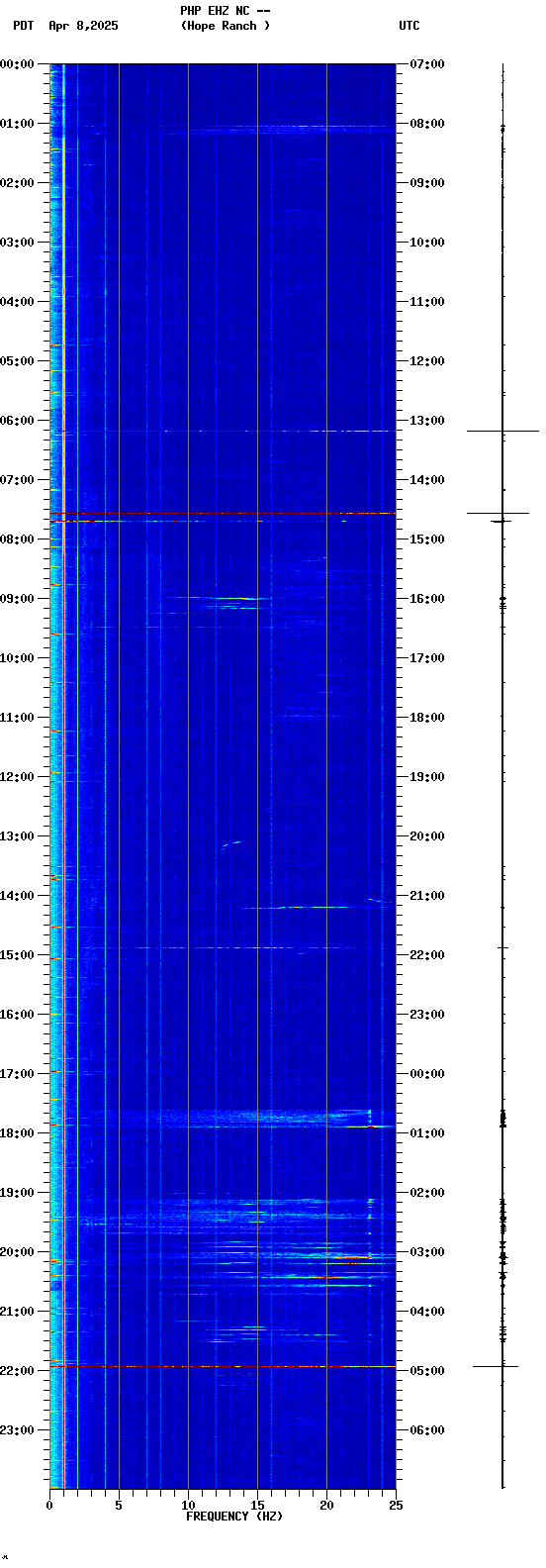This screenshot has width=546, height=1568.
Task: Click the 16:00 UTC time label
Action: click(x=427, y=599)
